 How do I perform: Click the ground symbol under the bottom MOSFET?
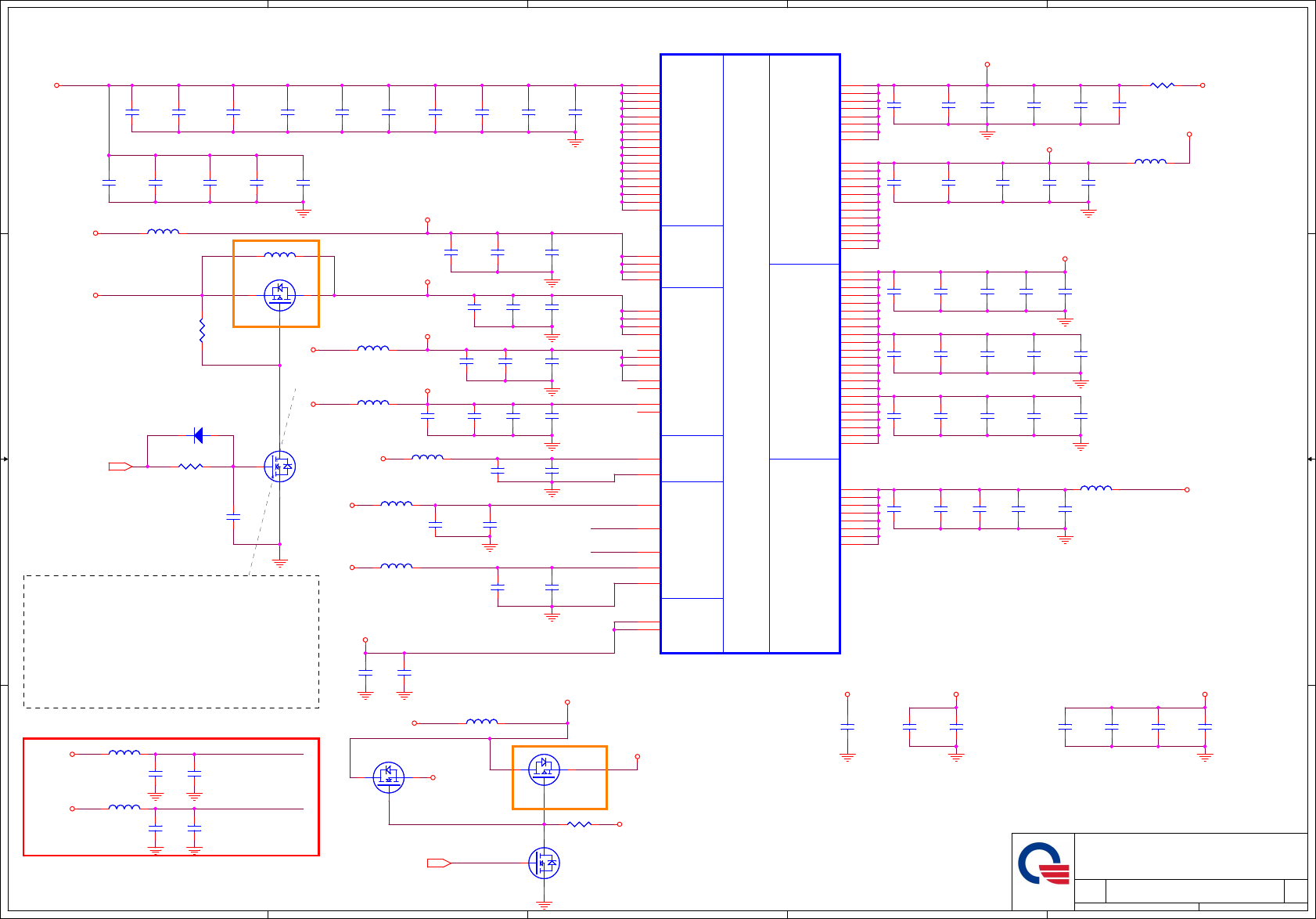pos(544,905)
